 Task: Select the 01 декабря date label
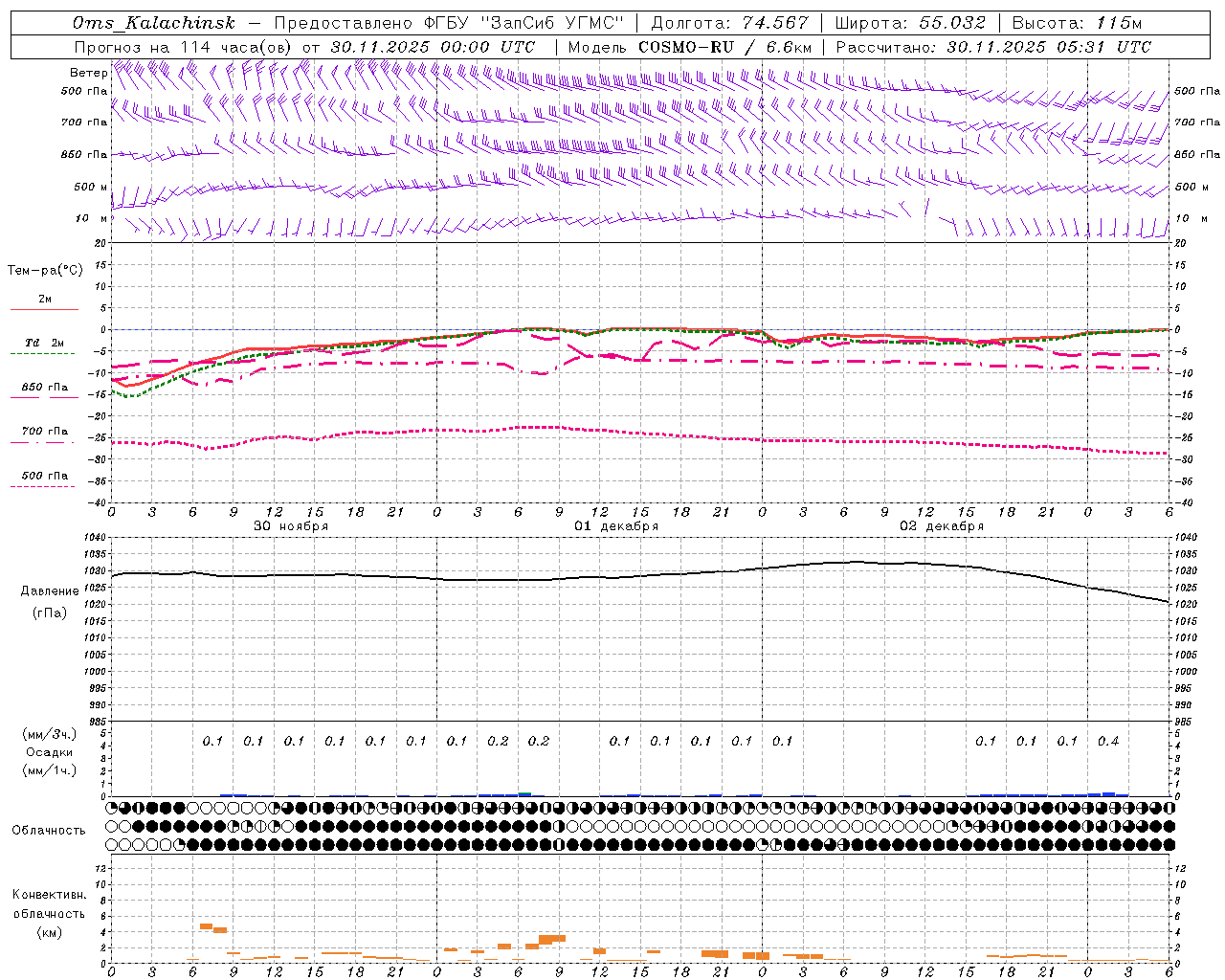tap(616, 526)
